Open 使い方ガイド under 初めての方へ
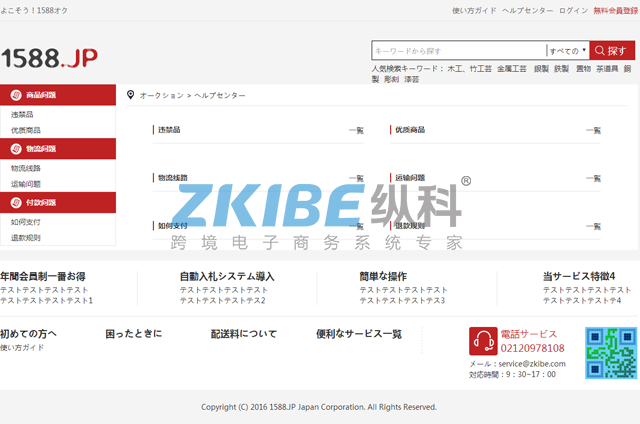The image size is (640, 424). 22,348
